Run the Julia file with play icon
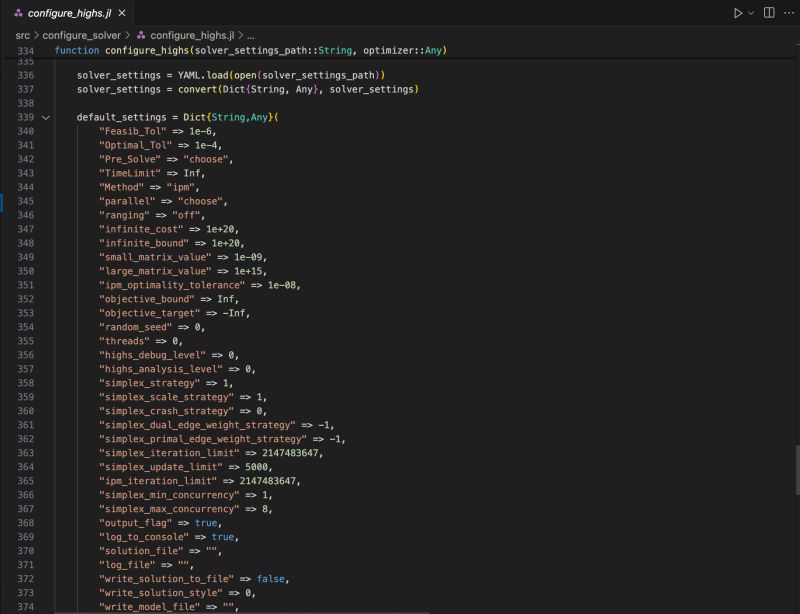 coord(738,13)
